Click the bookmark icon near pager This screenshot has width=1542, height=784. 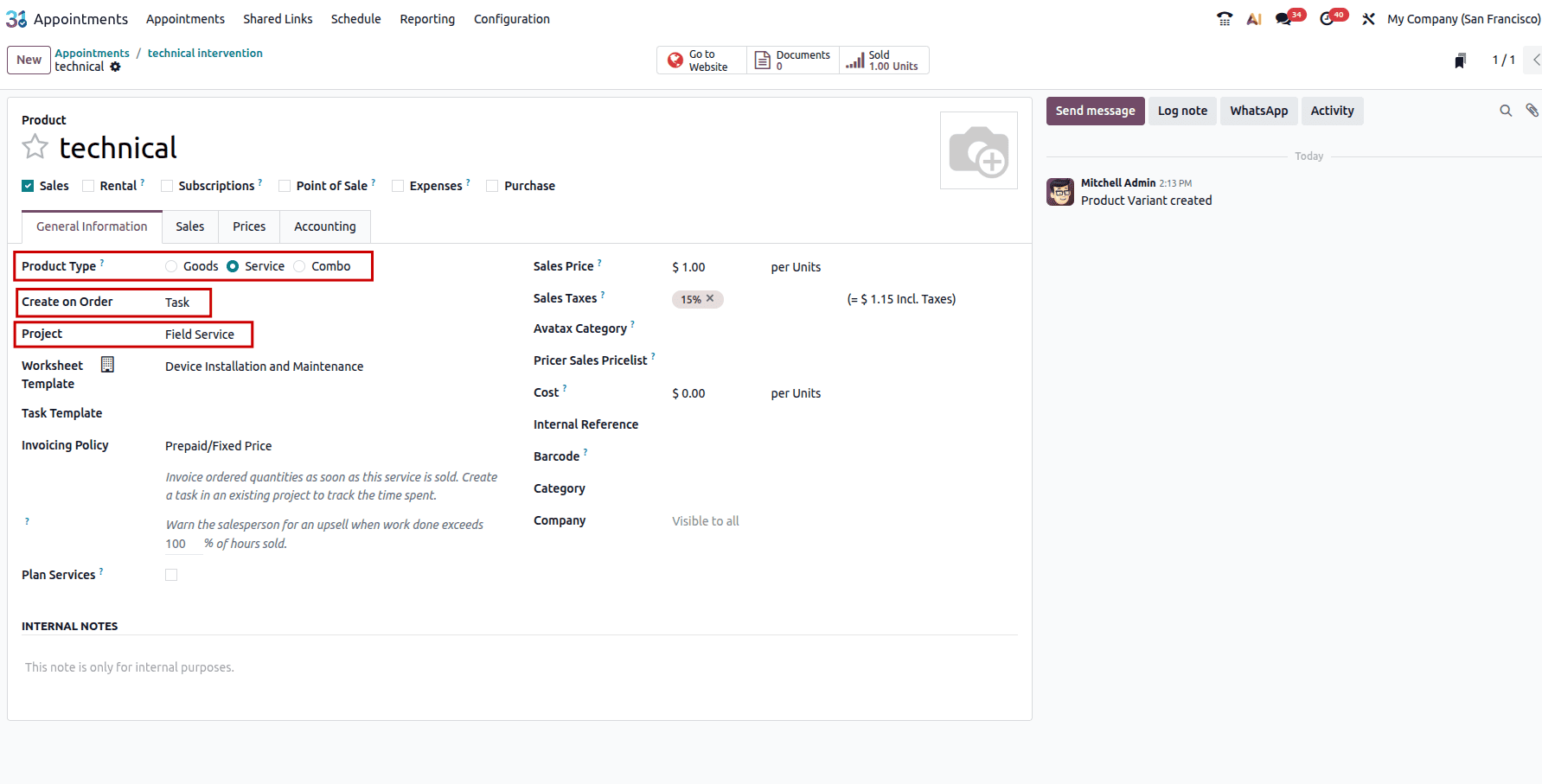[1461, 61]
